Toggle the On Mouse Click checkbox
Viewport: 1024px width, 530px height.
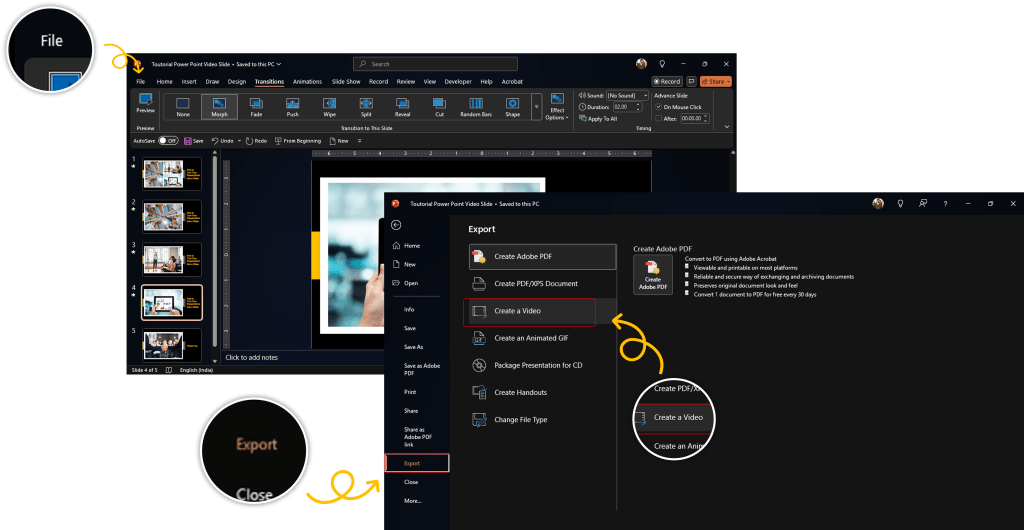pos(658,107)
